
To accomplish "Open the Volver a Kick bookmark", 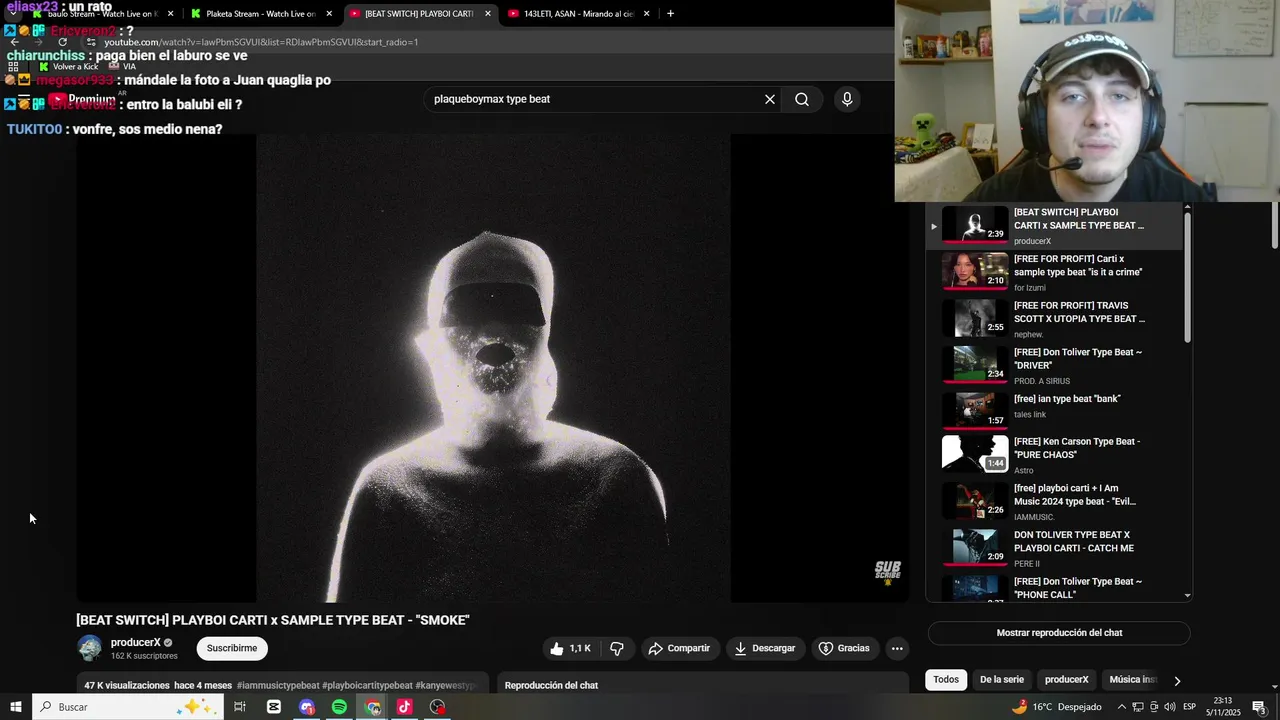I will click(68, 66).
